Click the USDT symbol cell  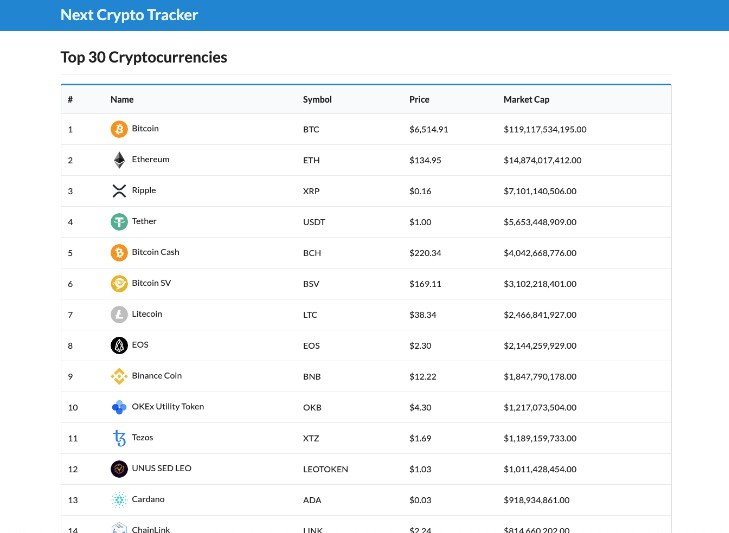[x=314, y=222]
